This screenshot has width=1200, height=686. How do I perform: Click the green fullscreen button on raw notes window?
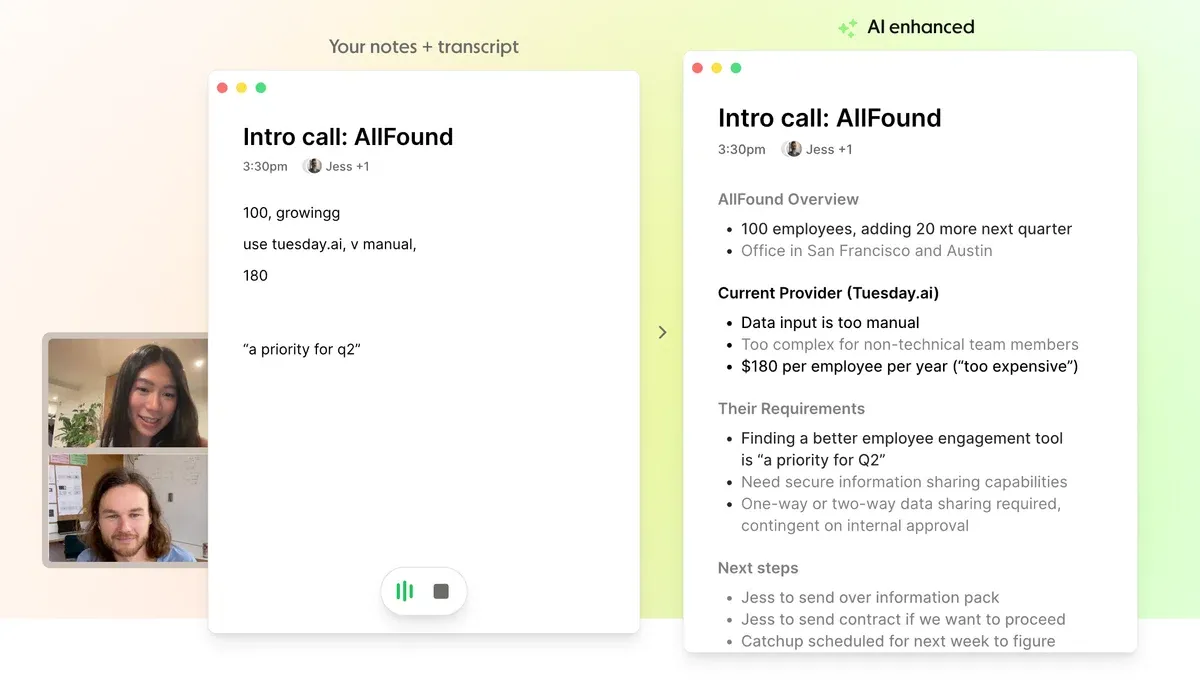261,88
